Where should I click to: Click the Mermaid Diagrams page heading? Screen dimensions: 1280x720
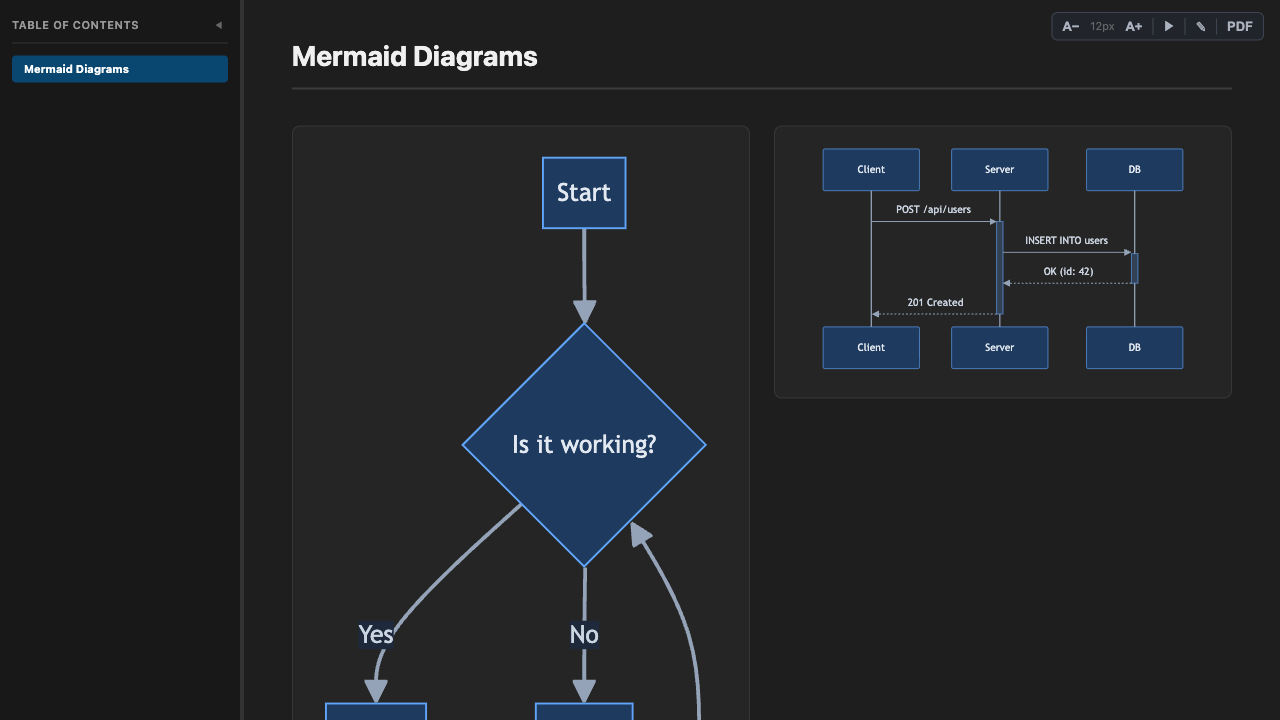[x=414, y=57]
